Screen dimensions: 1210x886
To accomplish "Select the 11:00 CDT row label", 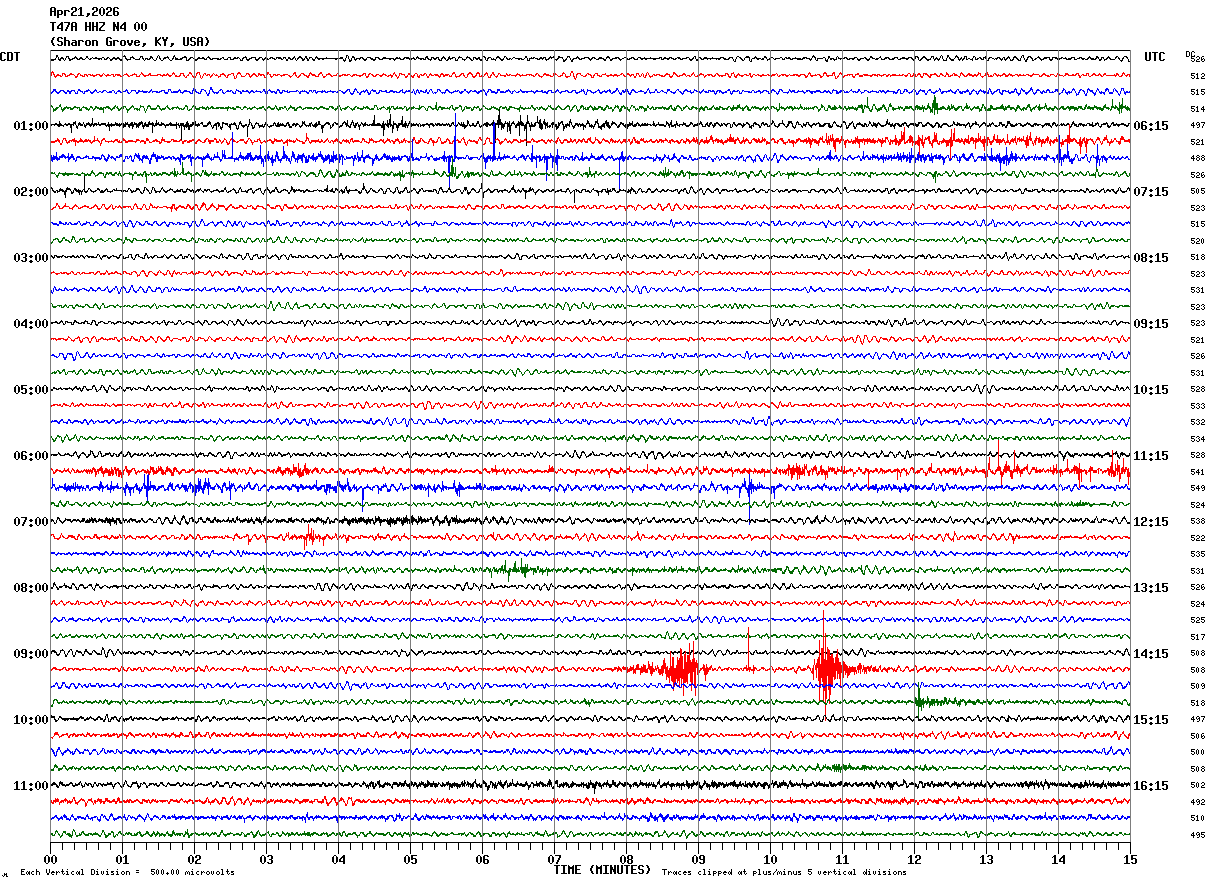I will click(31, 786).
